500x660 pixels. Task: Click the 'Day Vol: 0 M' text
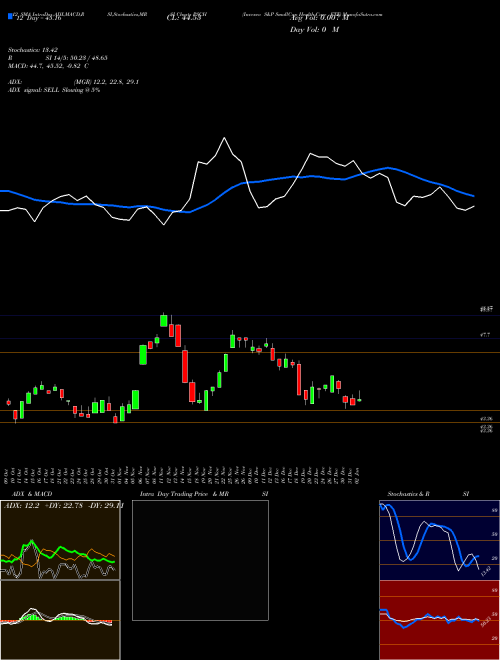tap(314, 30)
